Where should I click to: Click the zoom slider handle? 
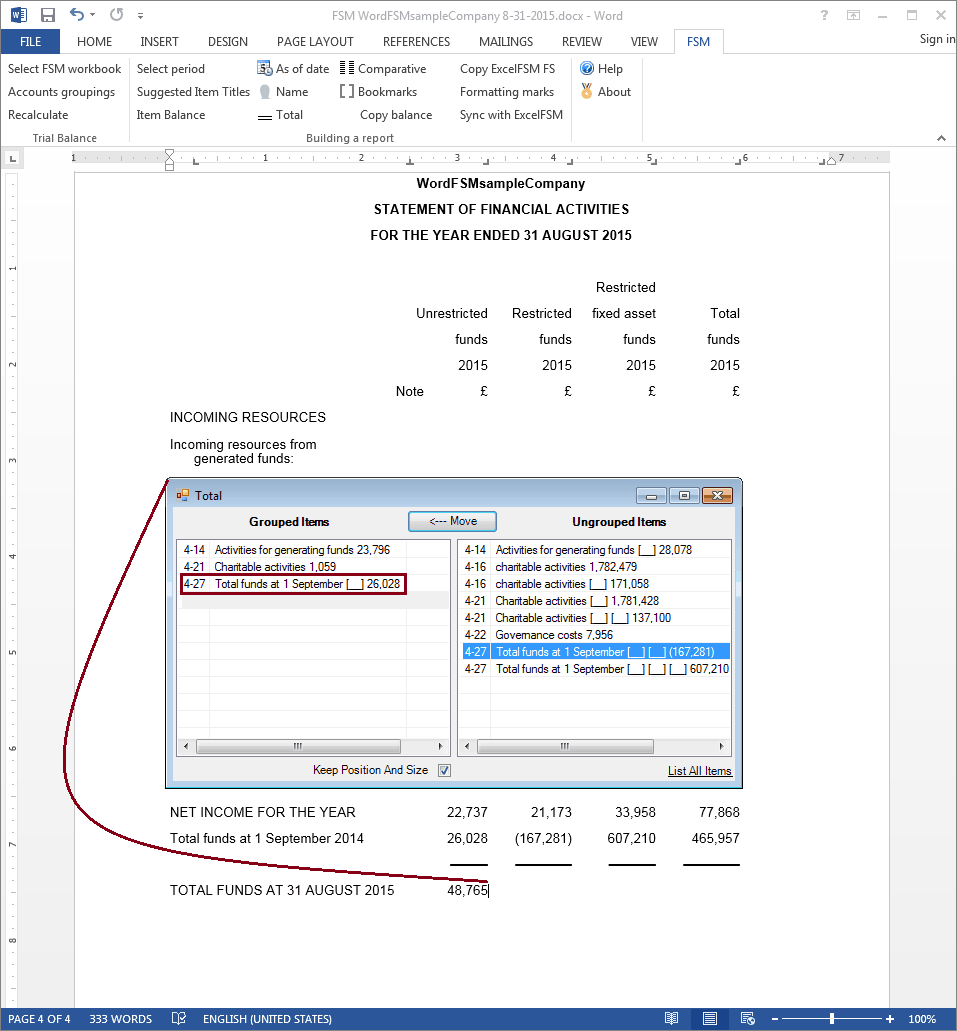(x=832, y=1019)
